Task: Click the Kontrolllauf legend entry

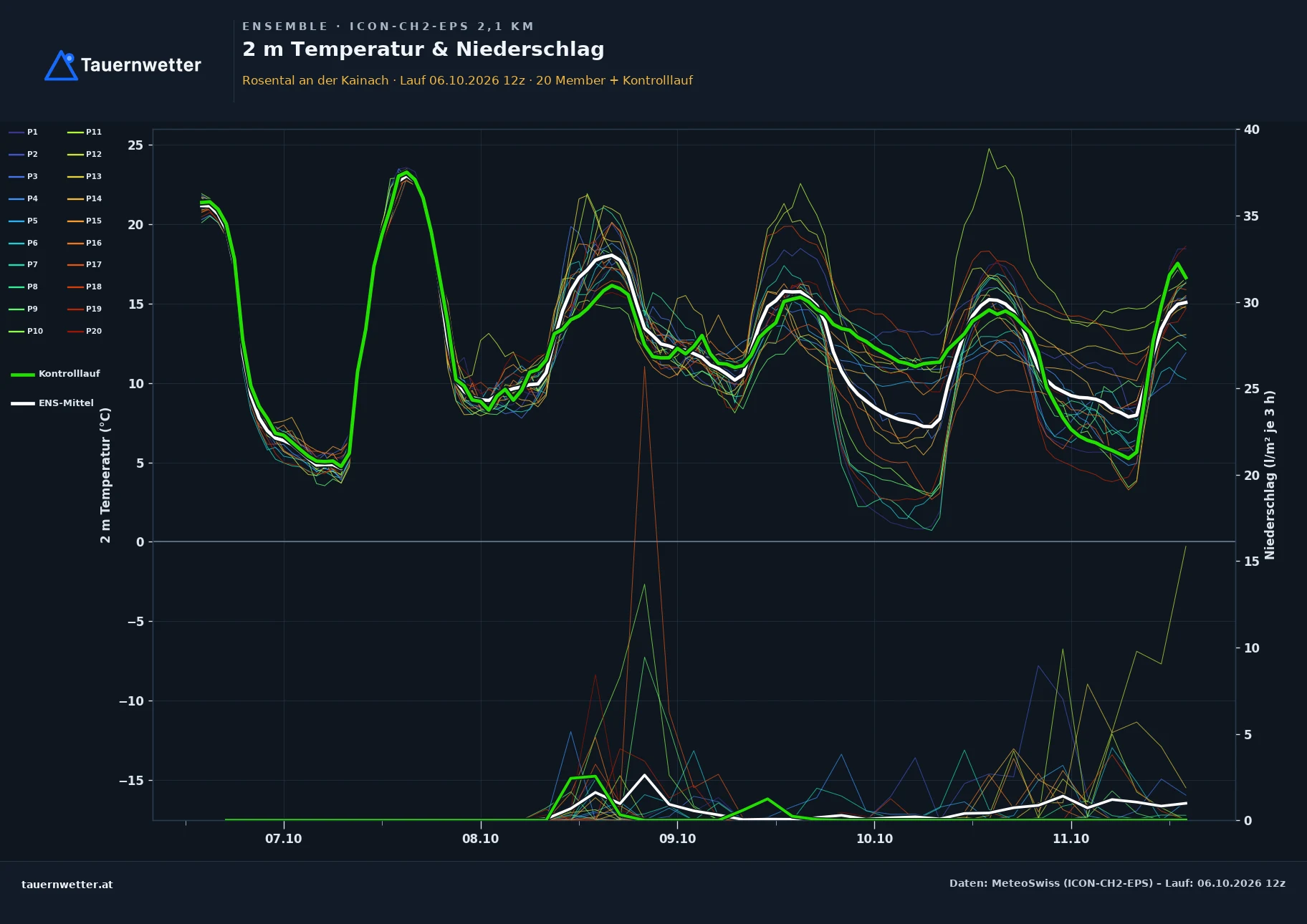Action: point(55,374)
